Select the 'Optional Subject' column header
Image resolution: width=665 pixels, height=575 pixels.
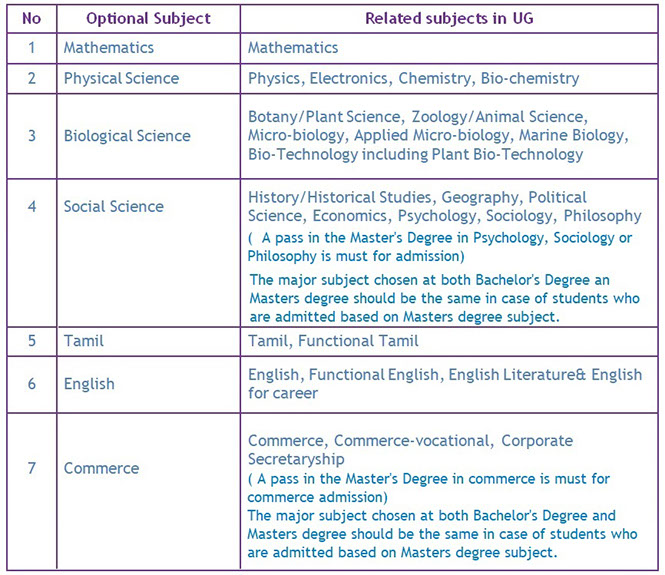point(148,19)
